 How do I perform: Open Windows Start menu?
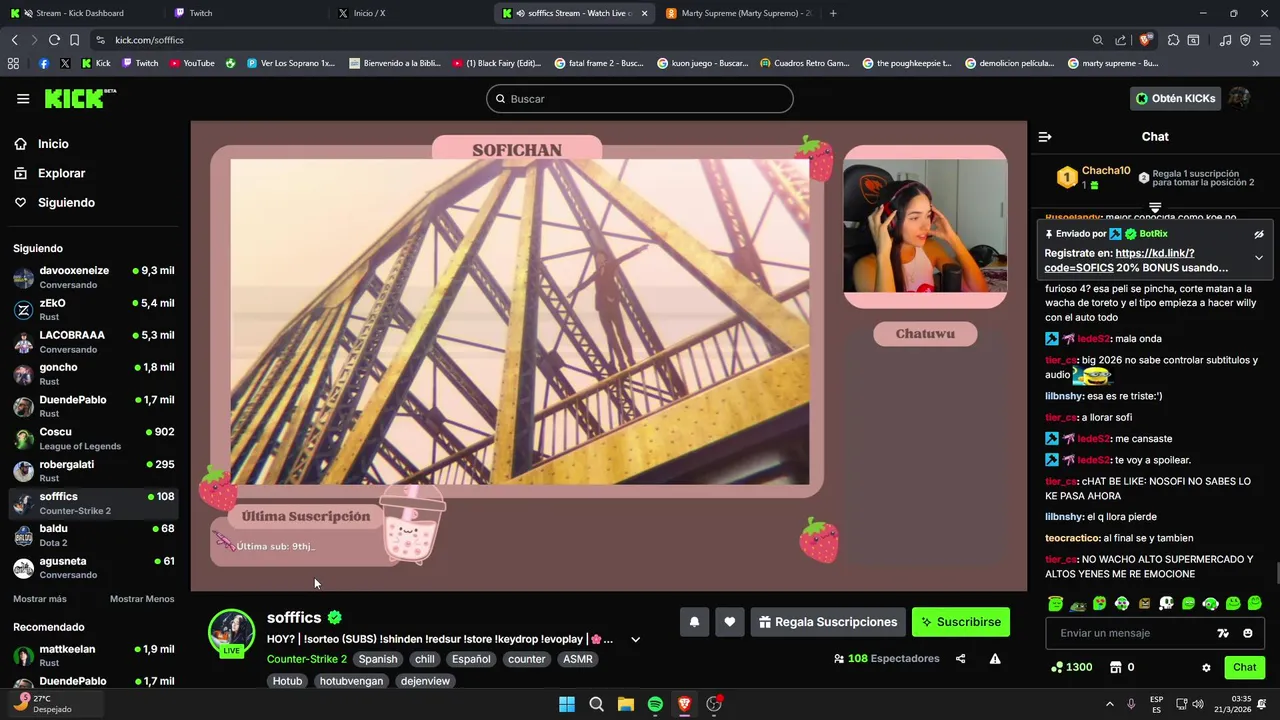pos(567,704)
